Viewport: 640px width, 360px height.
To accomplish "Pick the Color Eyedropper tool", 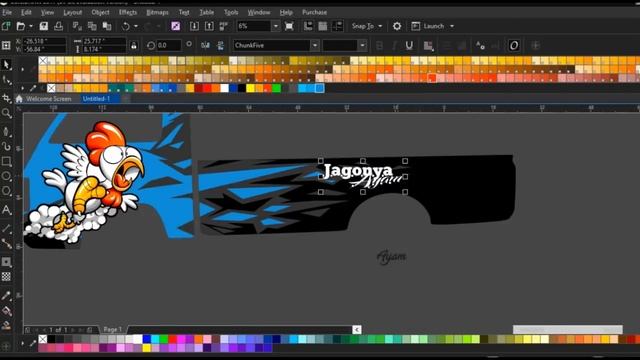I will click(6, 296).
